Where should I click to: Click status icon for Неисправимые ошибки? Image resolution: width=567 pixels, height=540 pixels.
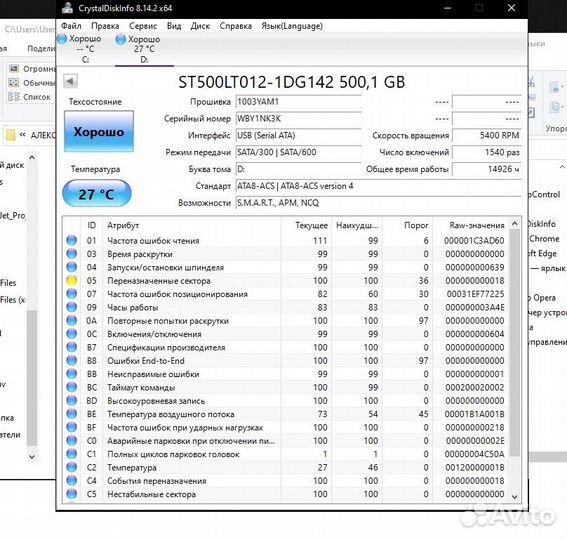[x=72, y=374]
